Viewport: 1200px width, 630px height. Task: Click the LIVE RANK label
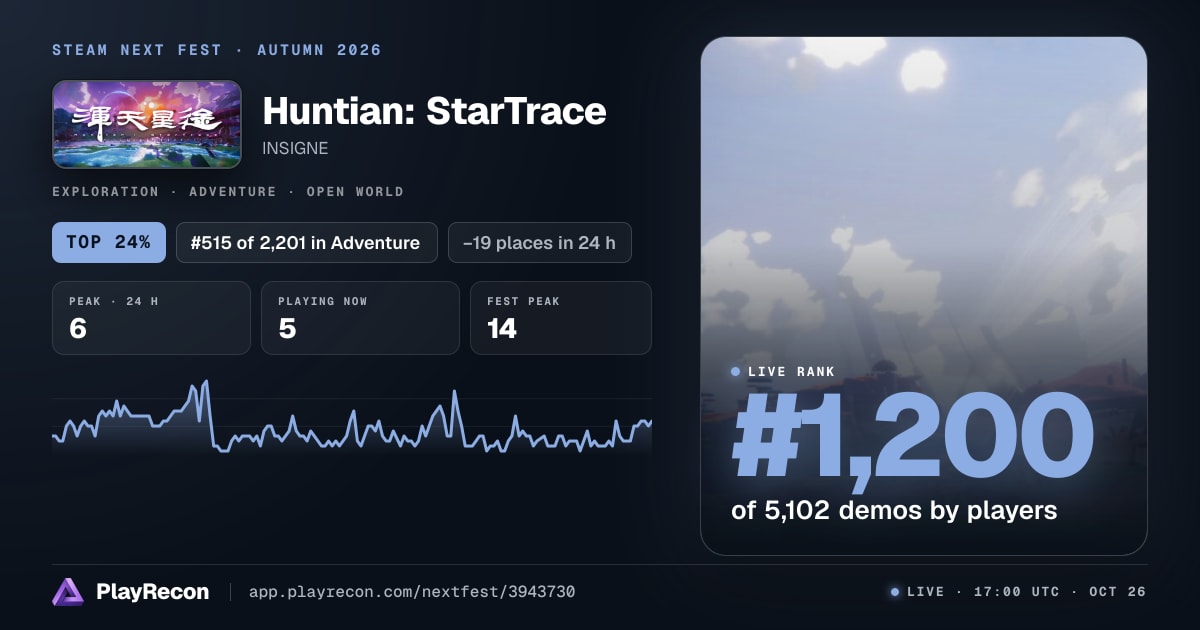click(791, 372)
